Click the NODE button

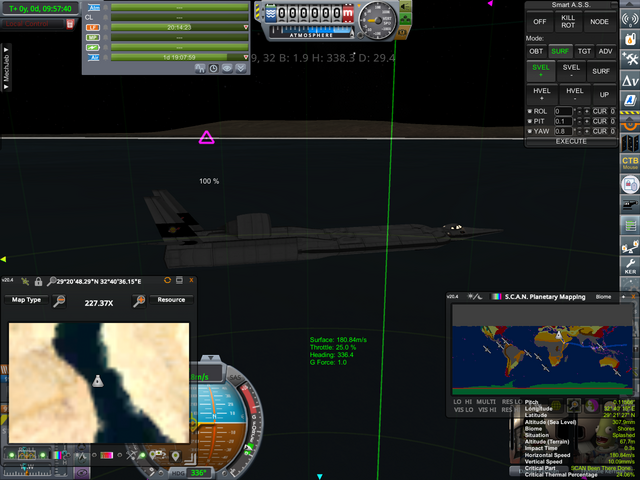599,22
